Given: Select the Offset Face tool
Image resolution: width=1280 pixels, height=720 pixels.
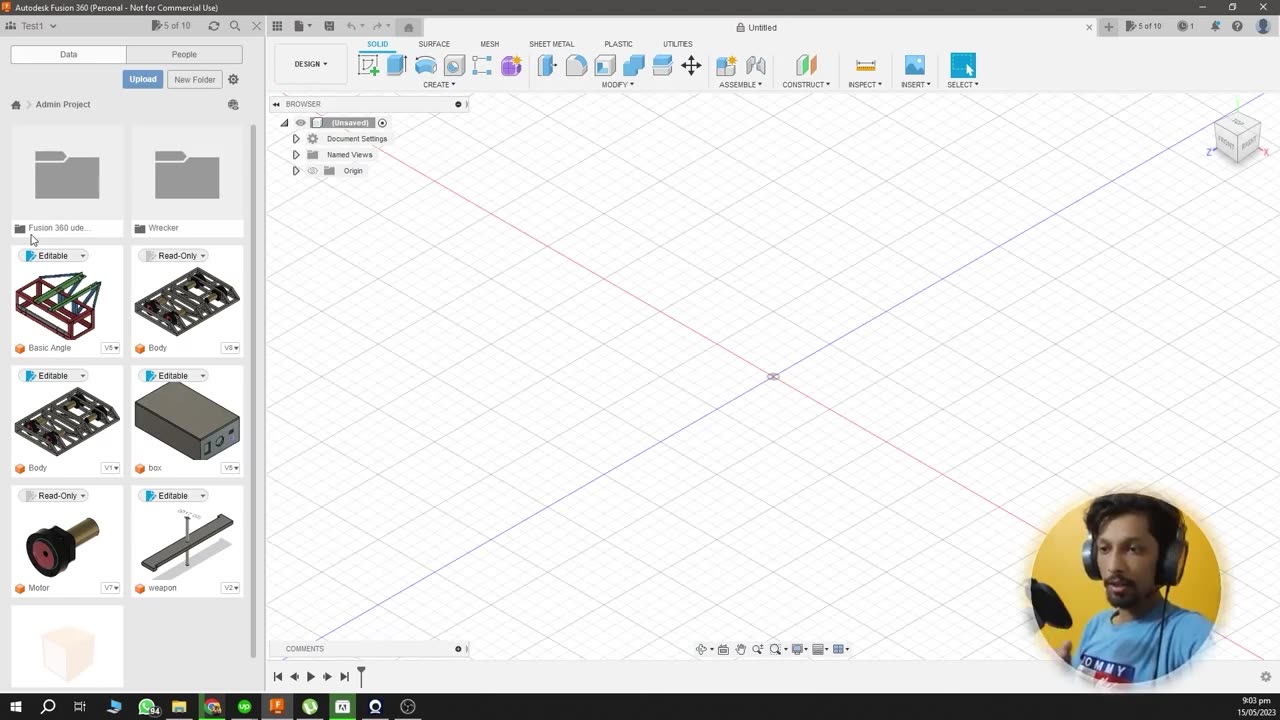Looking at the screenshot, I should [662, 66].
